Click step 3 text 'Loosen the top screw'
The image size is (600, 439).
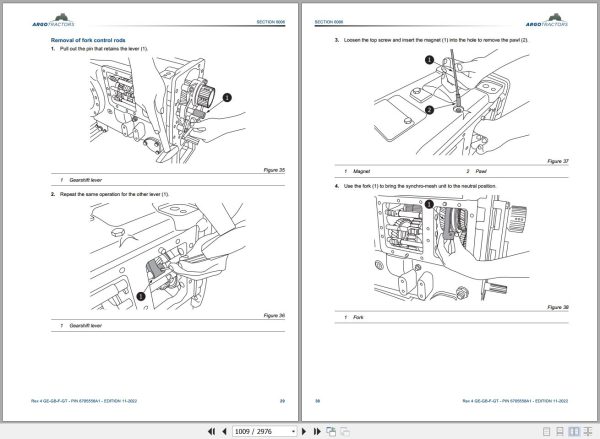pos(436,40)
